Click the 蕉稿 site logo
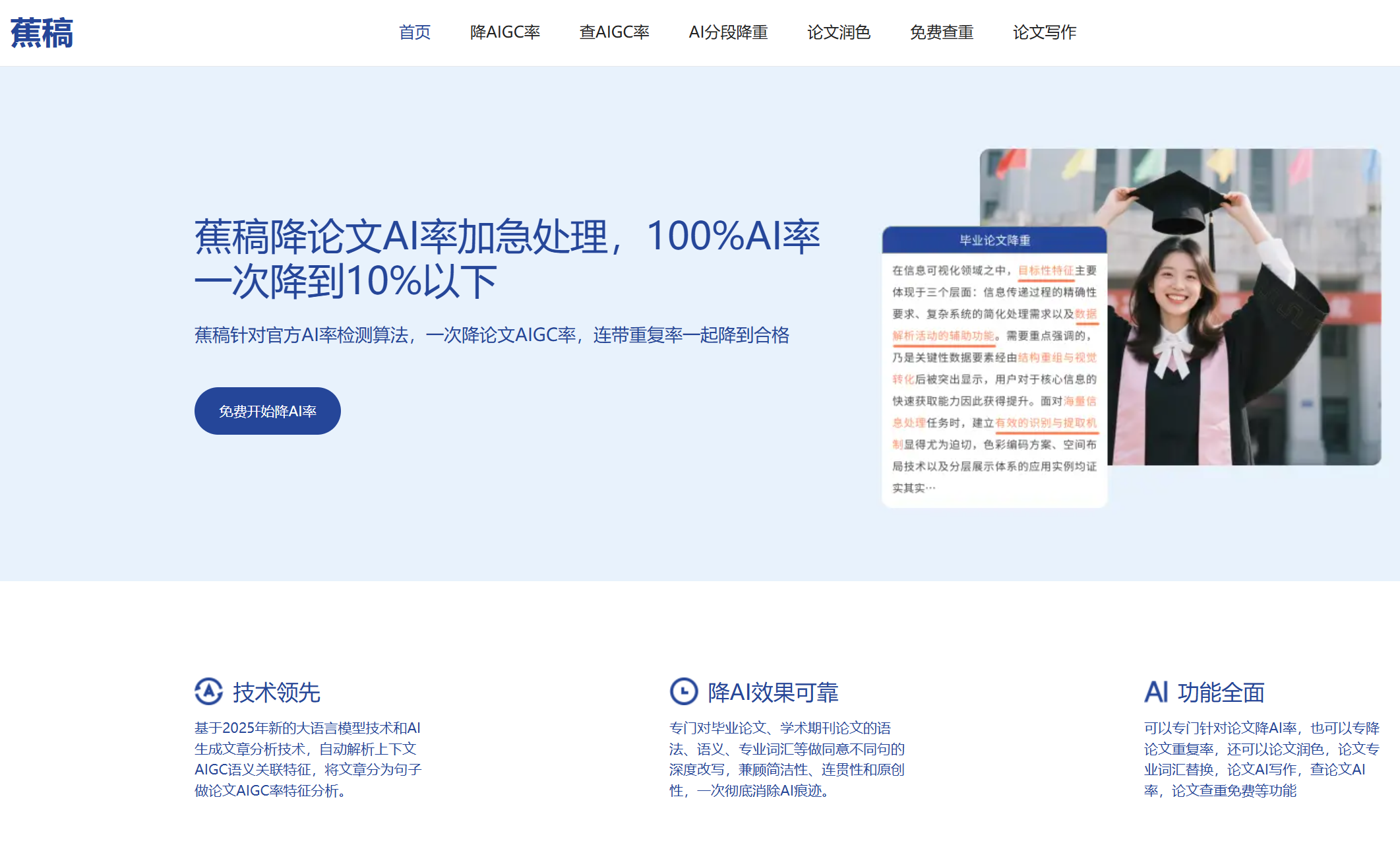 coord(42,33)
